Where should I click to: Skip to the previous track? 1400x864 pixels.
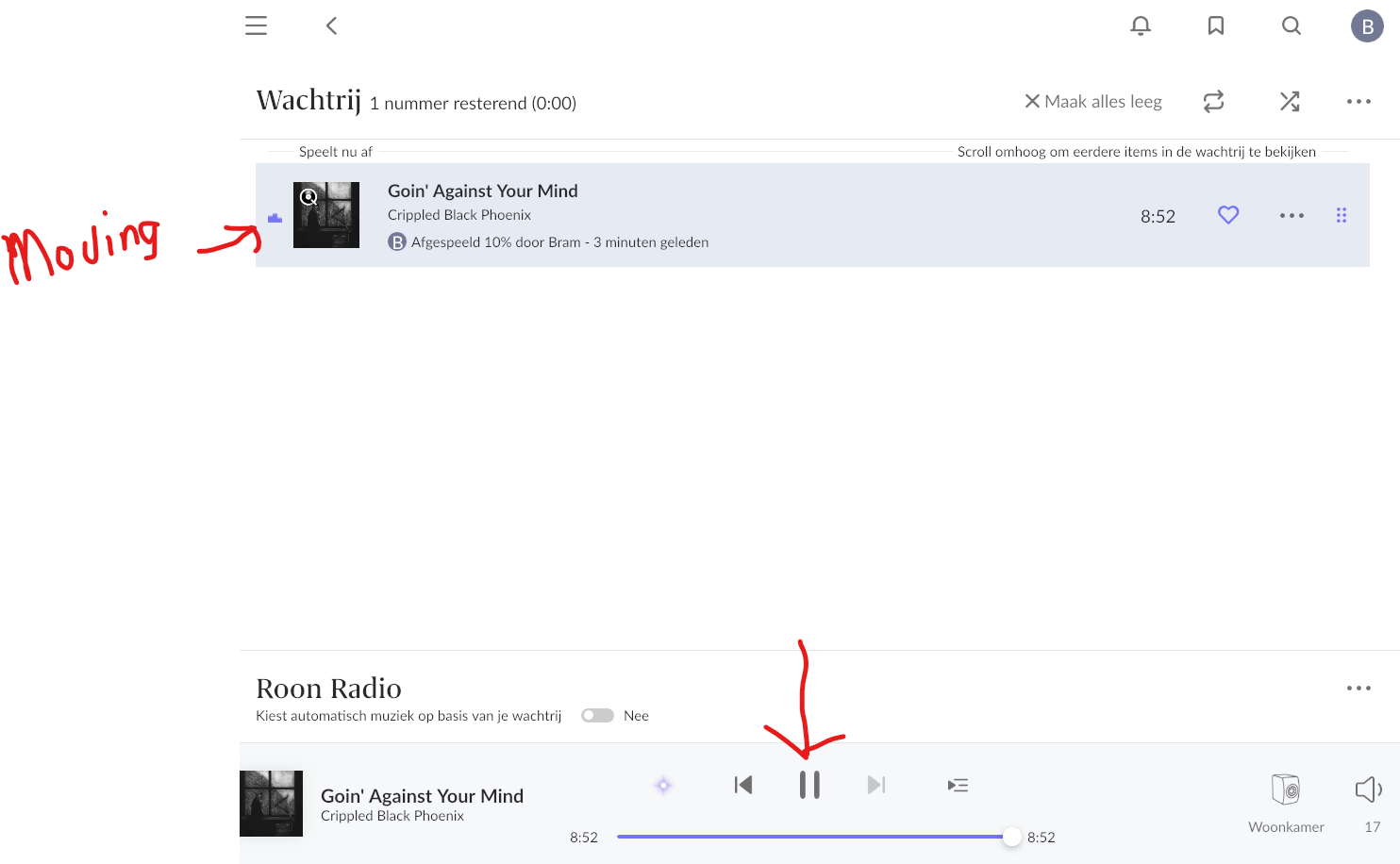[743, 785]
